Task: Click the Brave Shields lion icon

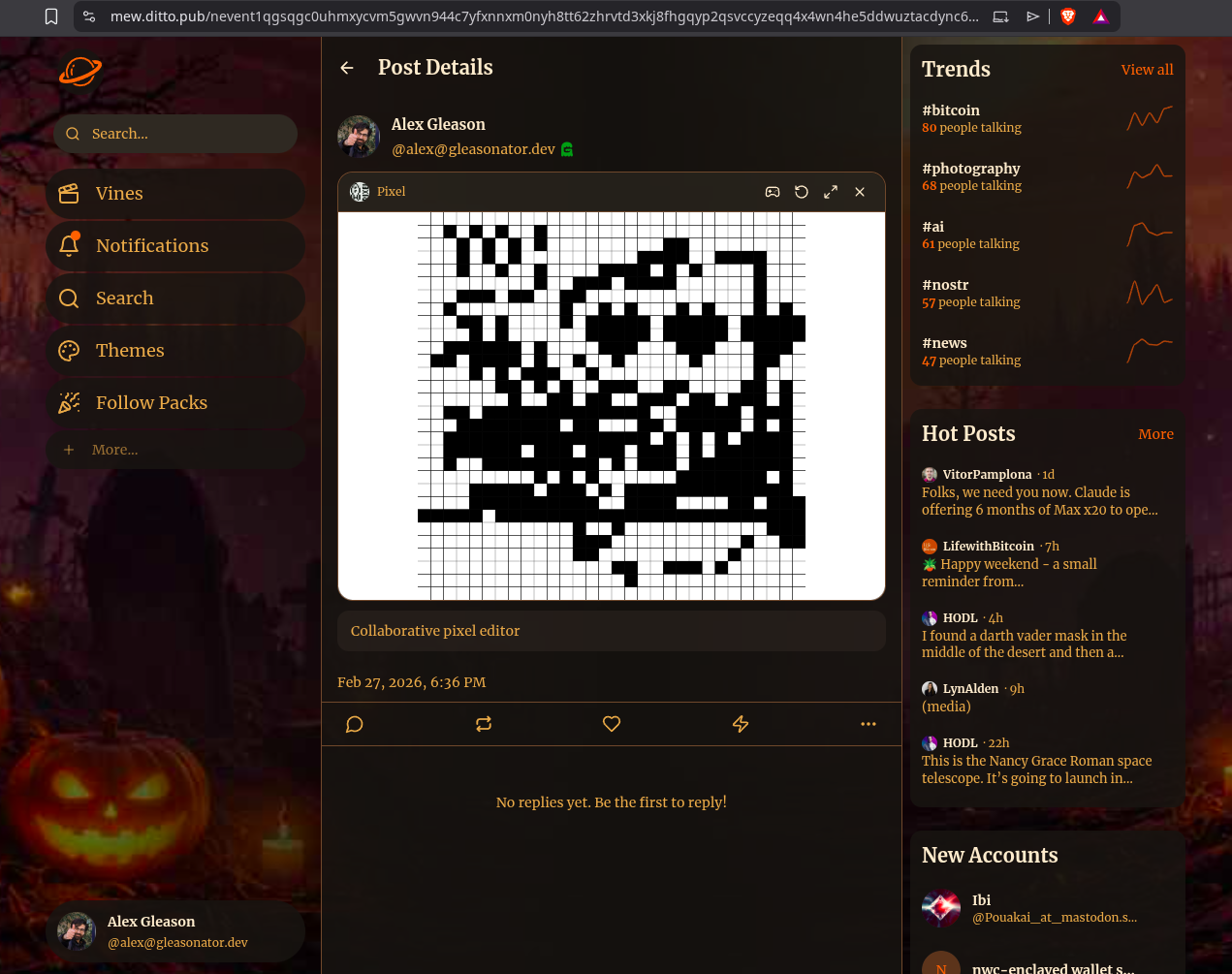Action: point(1068,16)
